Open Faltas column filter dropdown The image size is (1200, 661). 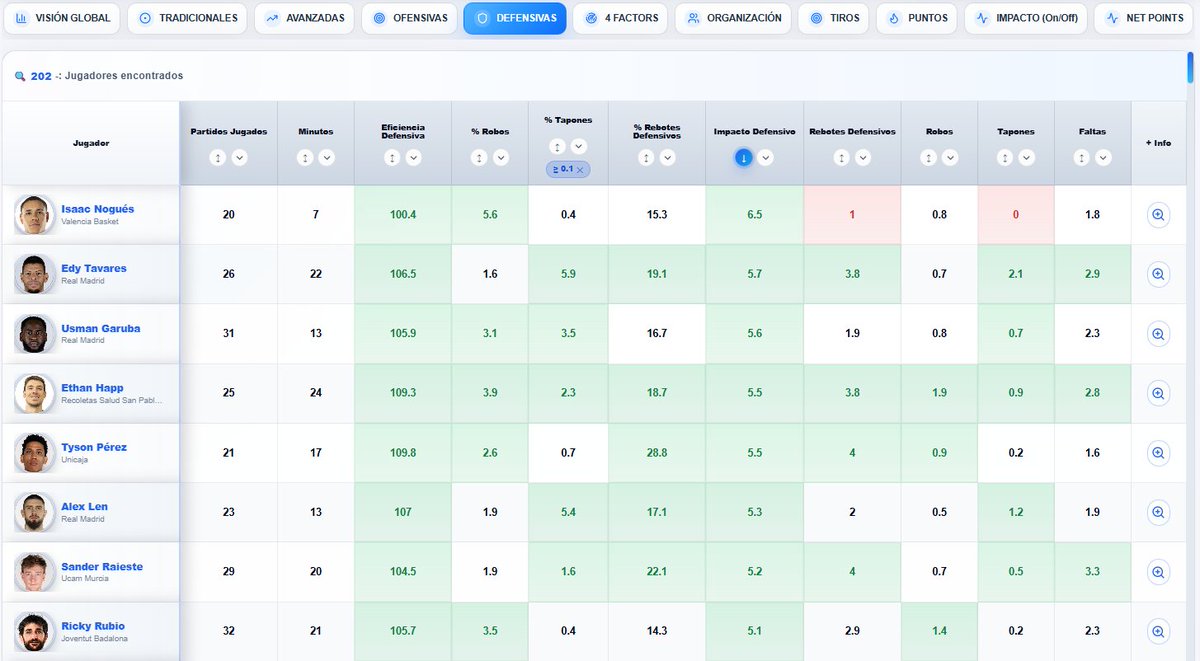(x=1103, y=158)
